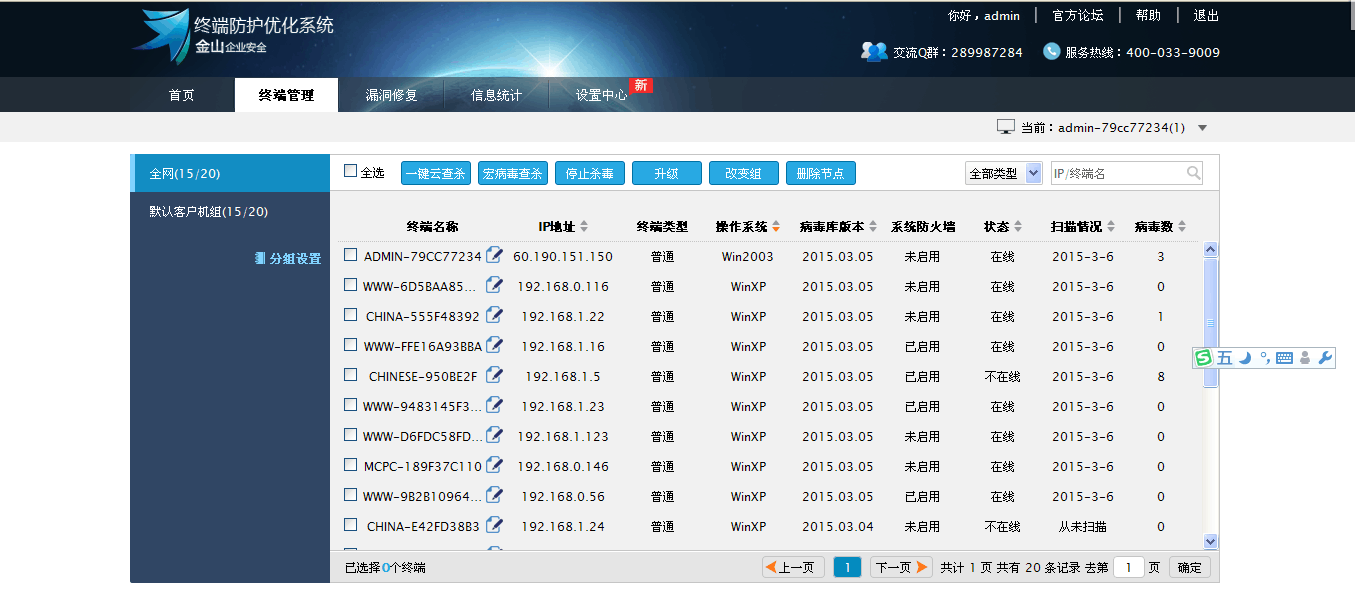The width and height of the screenshot is (1355, 605).
Task: Click the current terminal monitor icon
Action: point(1006,127)
